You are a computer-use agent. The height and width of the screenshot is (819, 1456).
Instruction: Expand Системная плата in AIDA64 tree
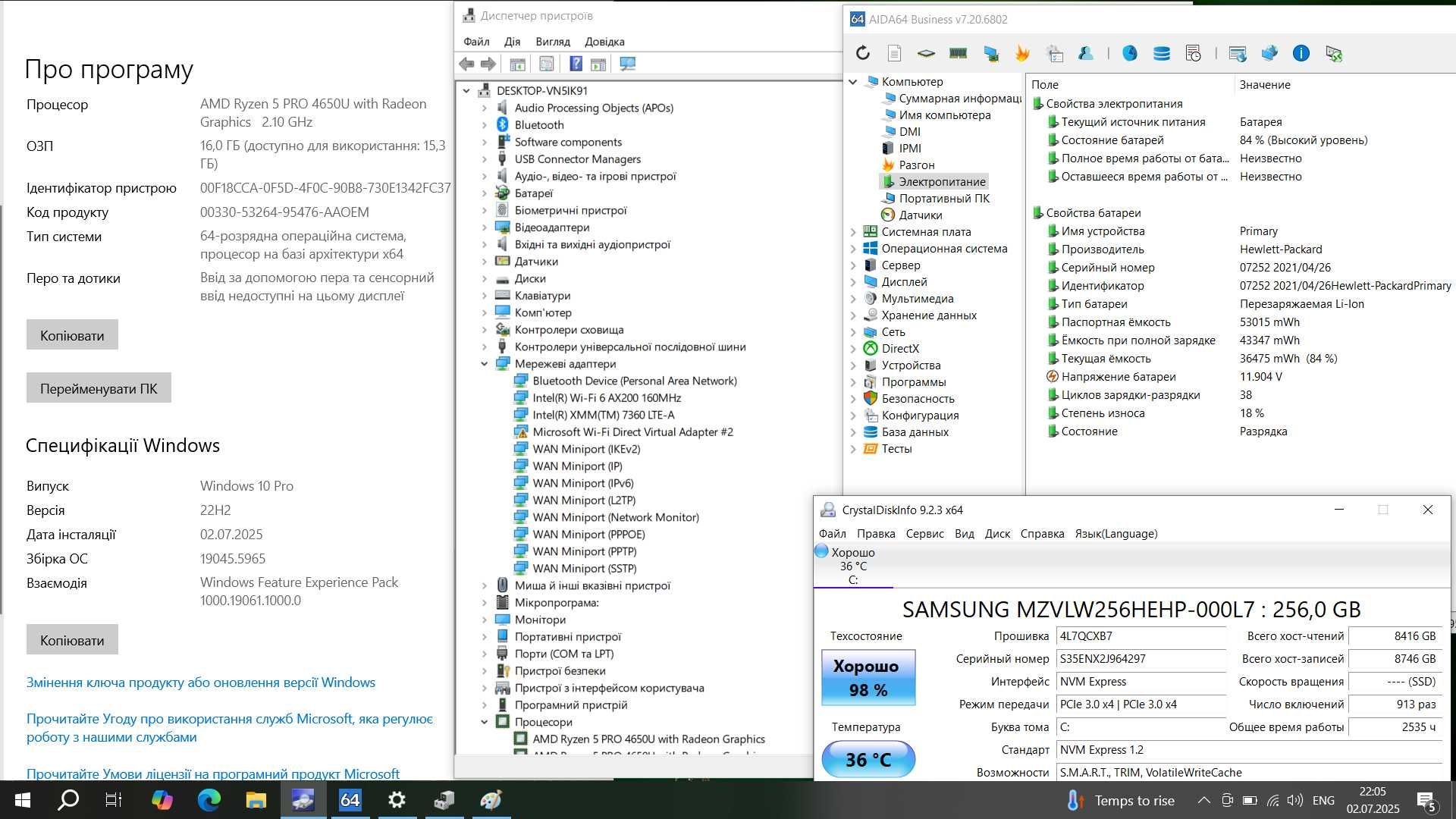tap(853, 232)
